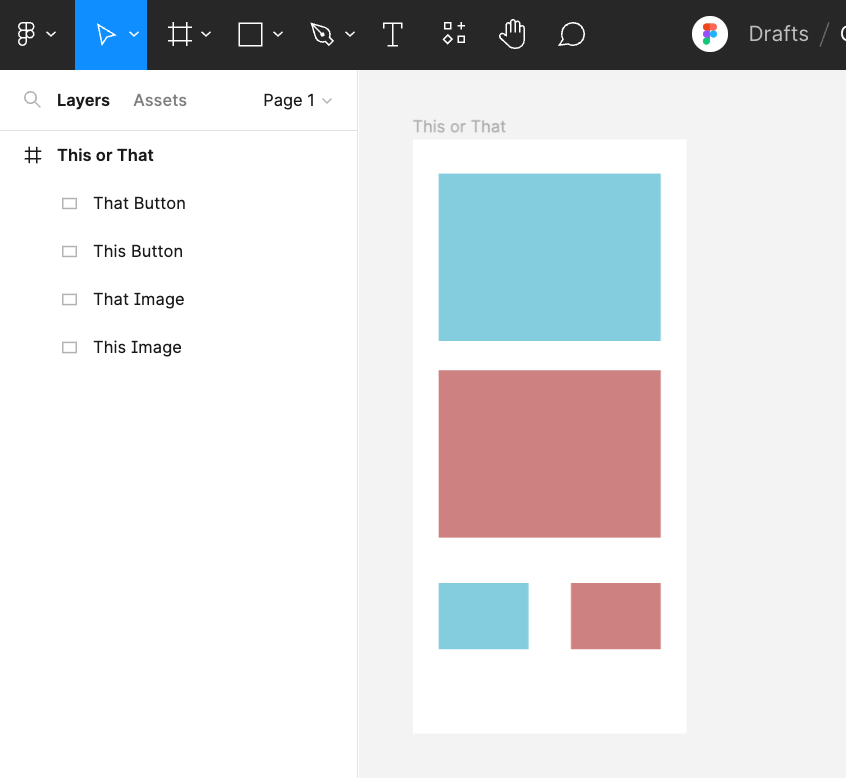This screenshot has height=778, width=846.
Task: Click the frame icon beside This or That
Action: [33, 155]
